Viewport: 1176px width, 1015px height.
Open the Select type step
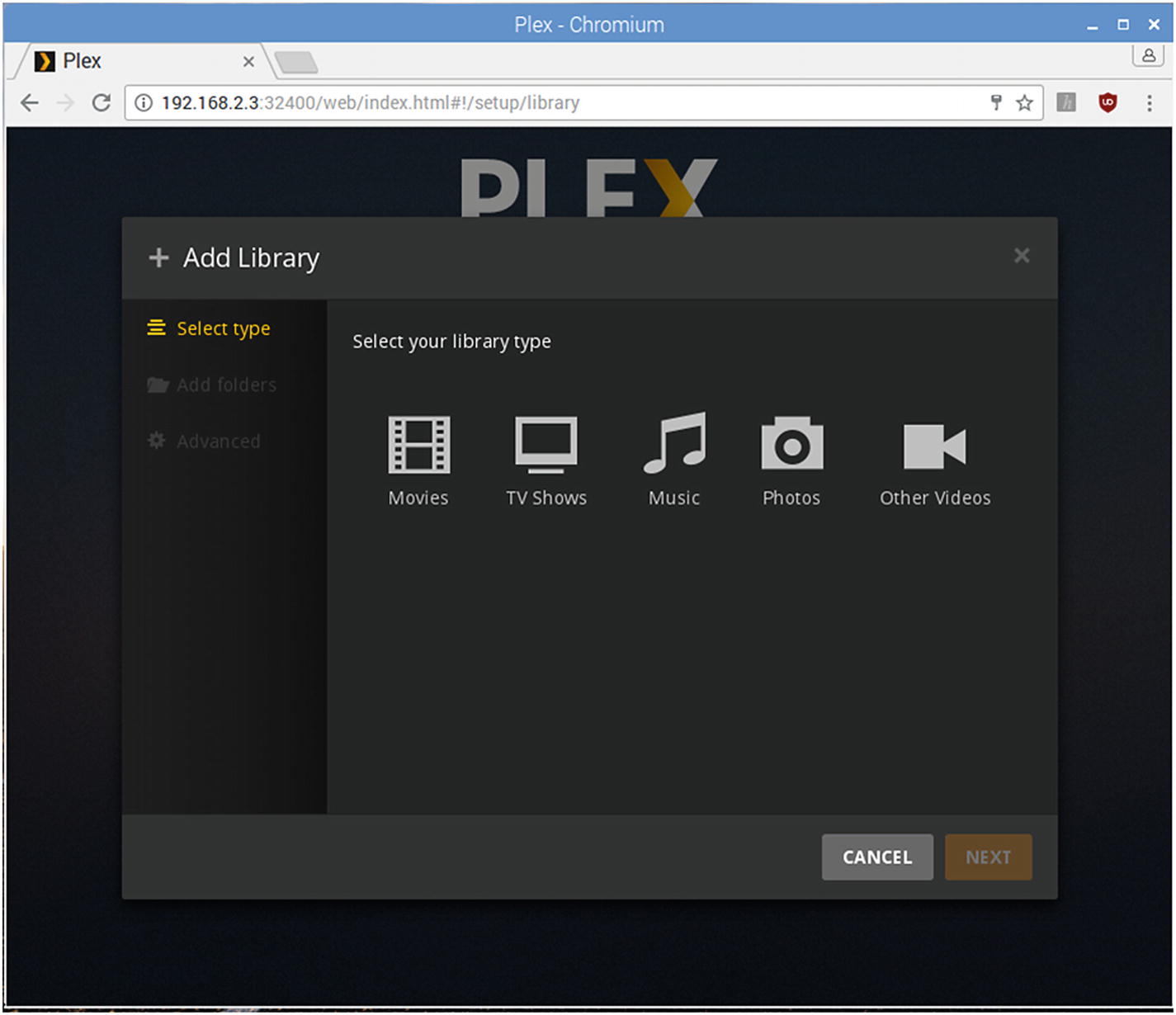coord(209,328)
